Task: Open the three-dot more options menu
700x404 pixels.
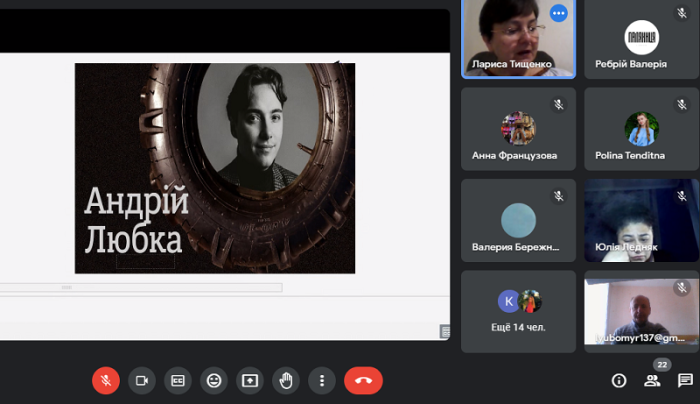Action: [x=321, y=380]
